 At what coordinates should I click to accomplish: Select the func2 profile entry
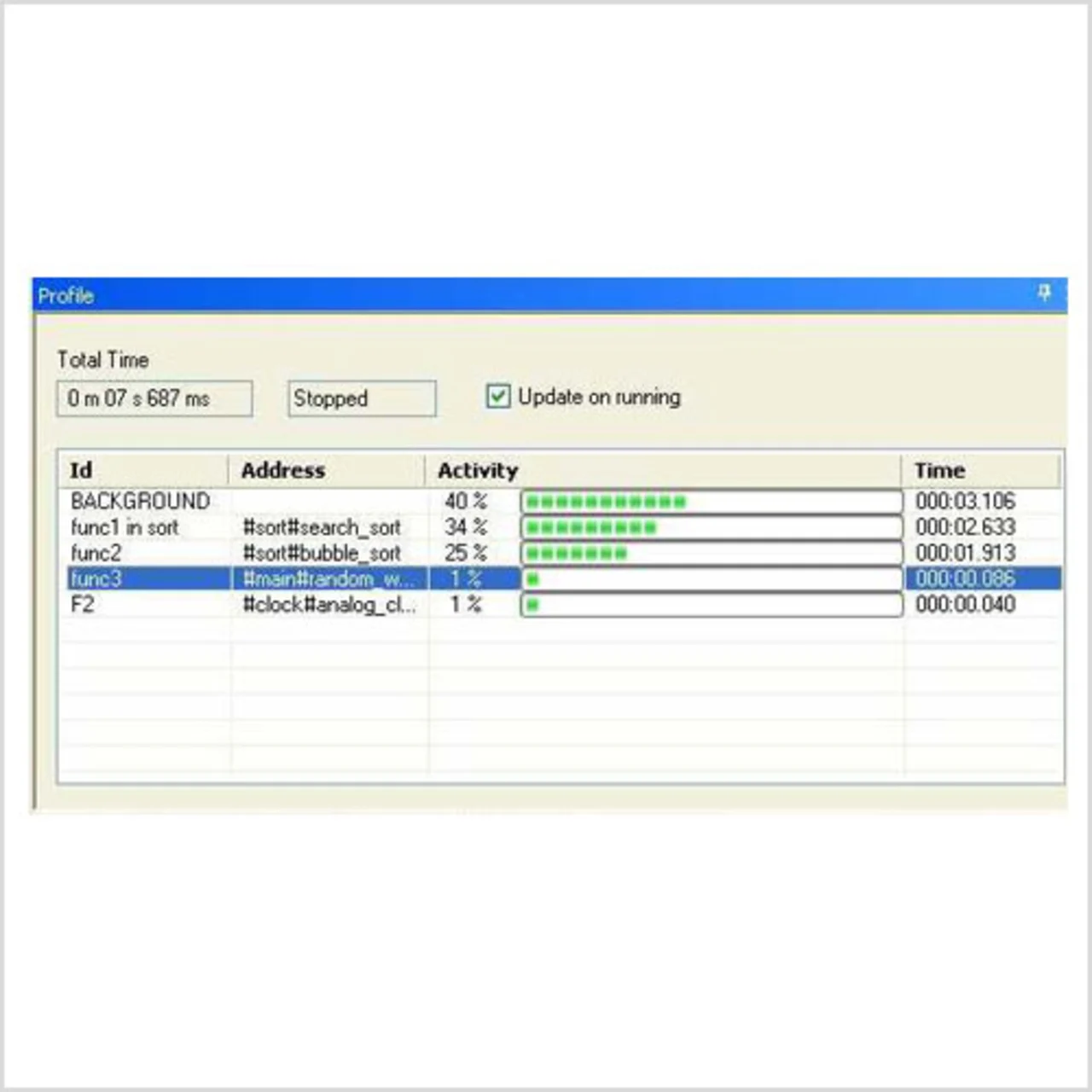(96, 553)
